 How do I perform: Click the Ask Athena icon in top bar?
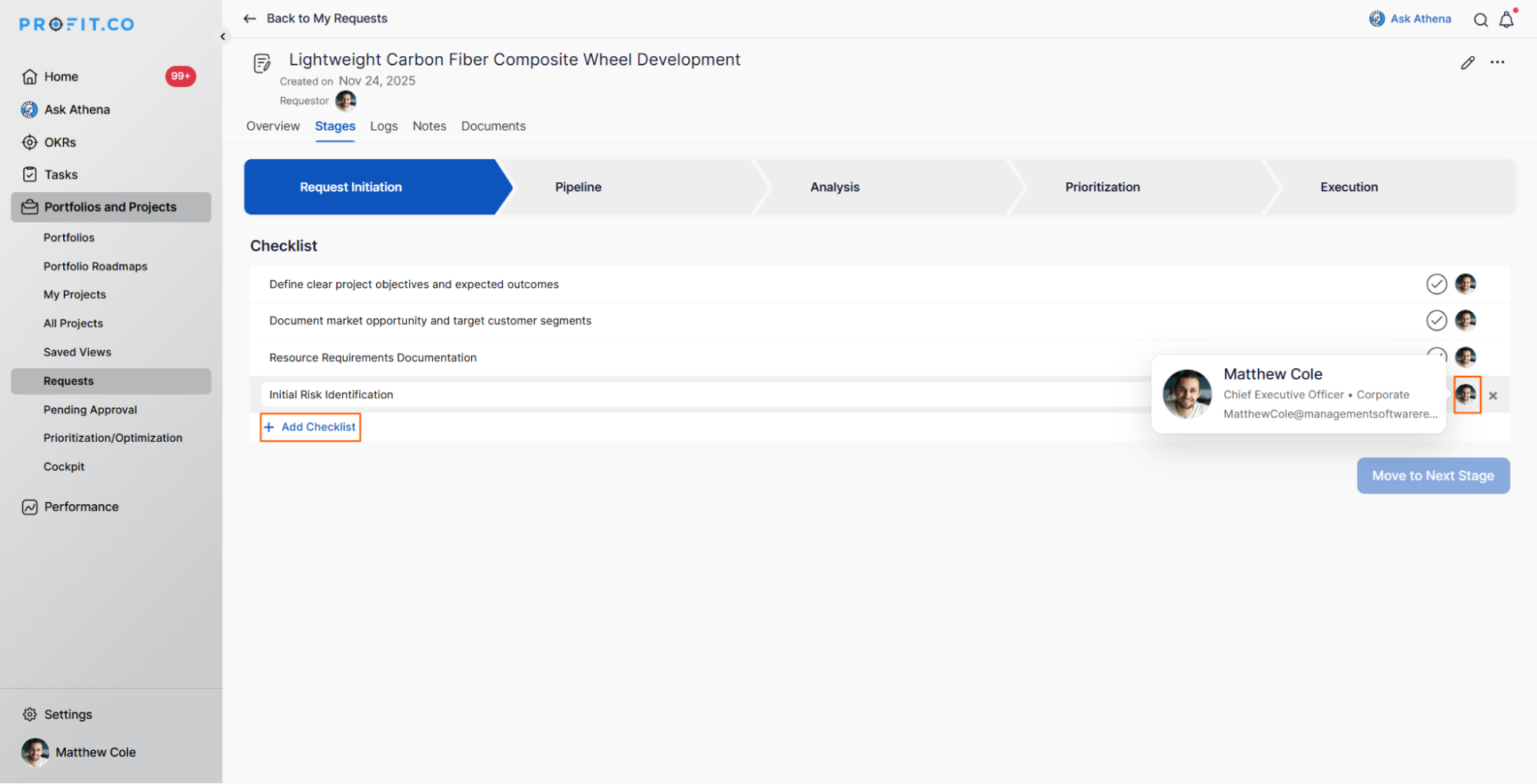[x=1376, y=19]
